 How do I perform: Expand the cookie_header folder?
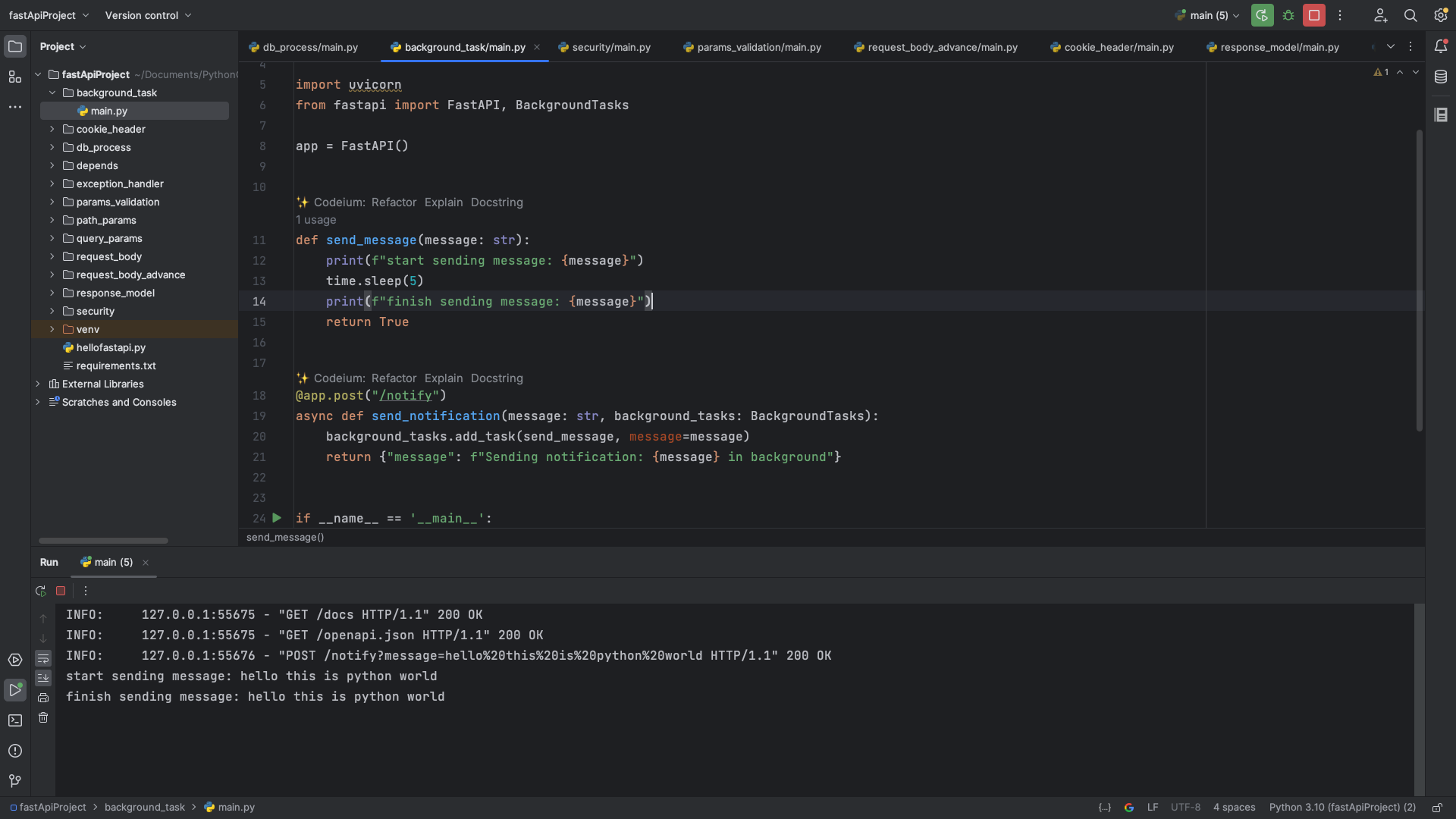pyautogui.click(x=52, y=129)
